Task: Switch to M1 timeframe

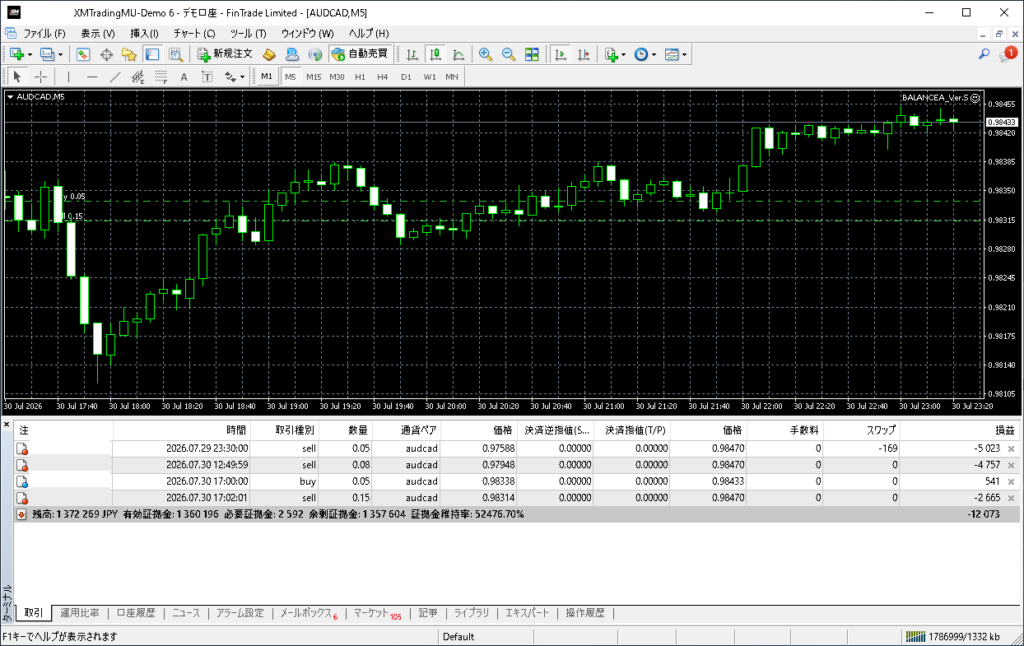Action: [266, 77]
